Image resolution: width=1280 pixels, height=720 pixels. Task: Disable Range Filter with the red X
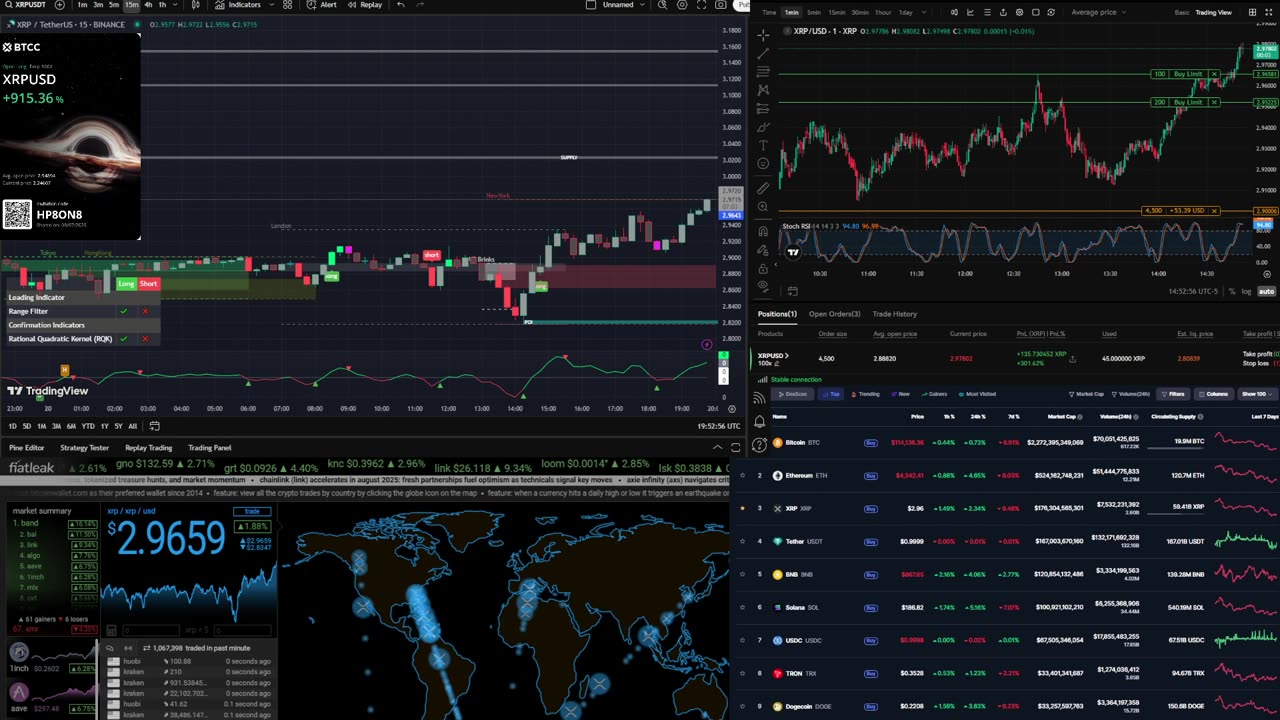(x=145, y=311)
